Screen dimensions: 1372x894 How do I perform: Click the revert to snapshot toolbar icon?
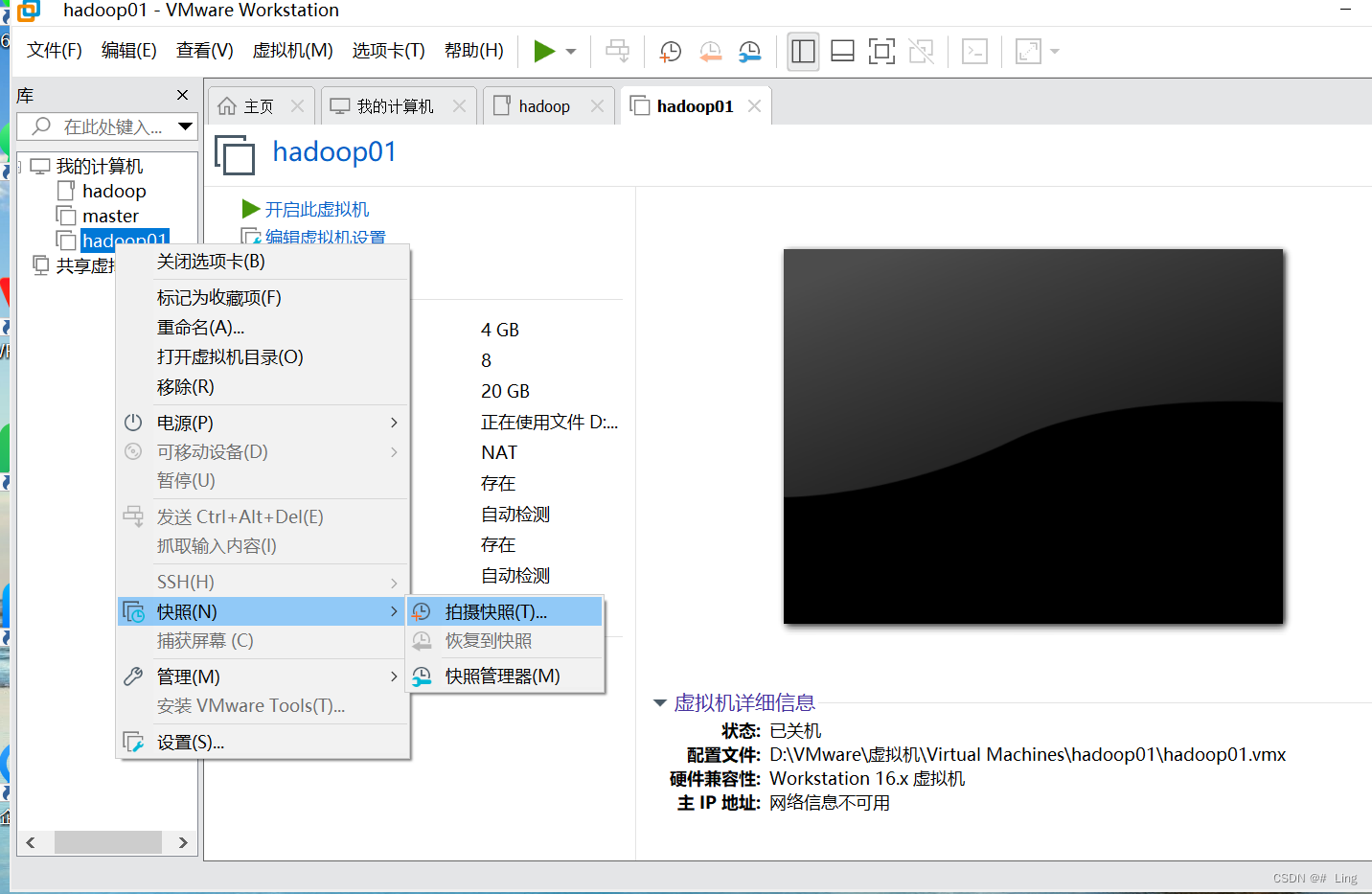coord(710,51)
